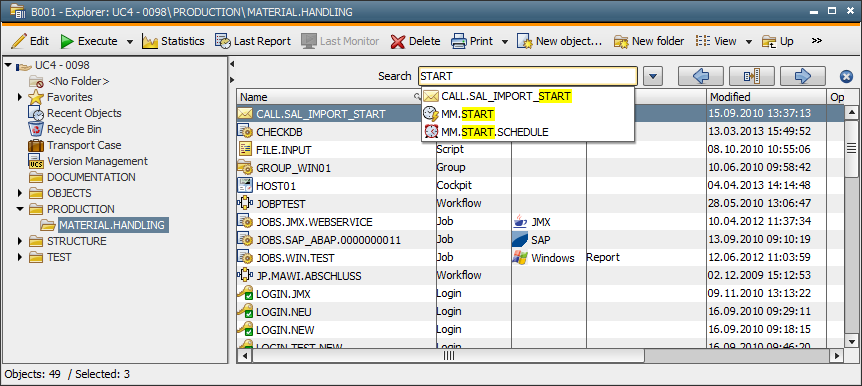862x386 pixels.
Task: Expand the TEST folder
Action: pyautogui.click(x=20, y=257)
